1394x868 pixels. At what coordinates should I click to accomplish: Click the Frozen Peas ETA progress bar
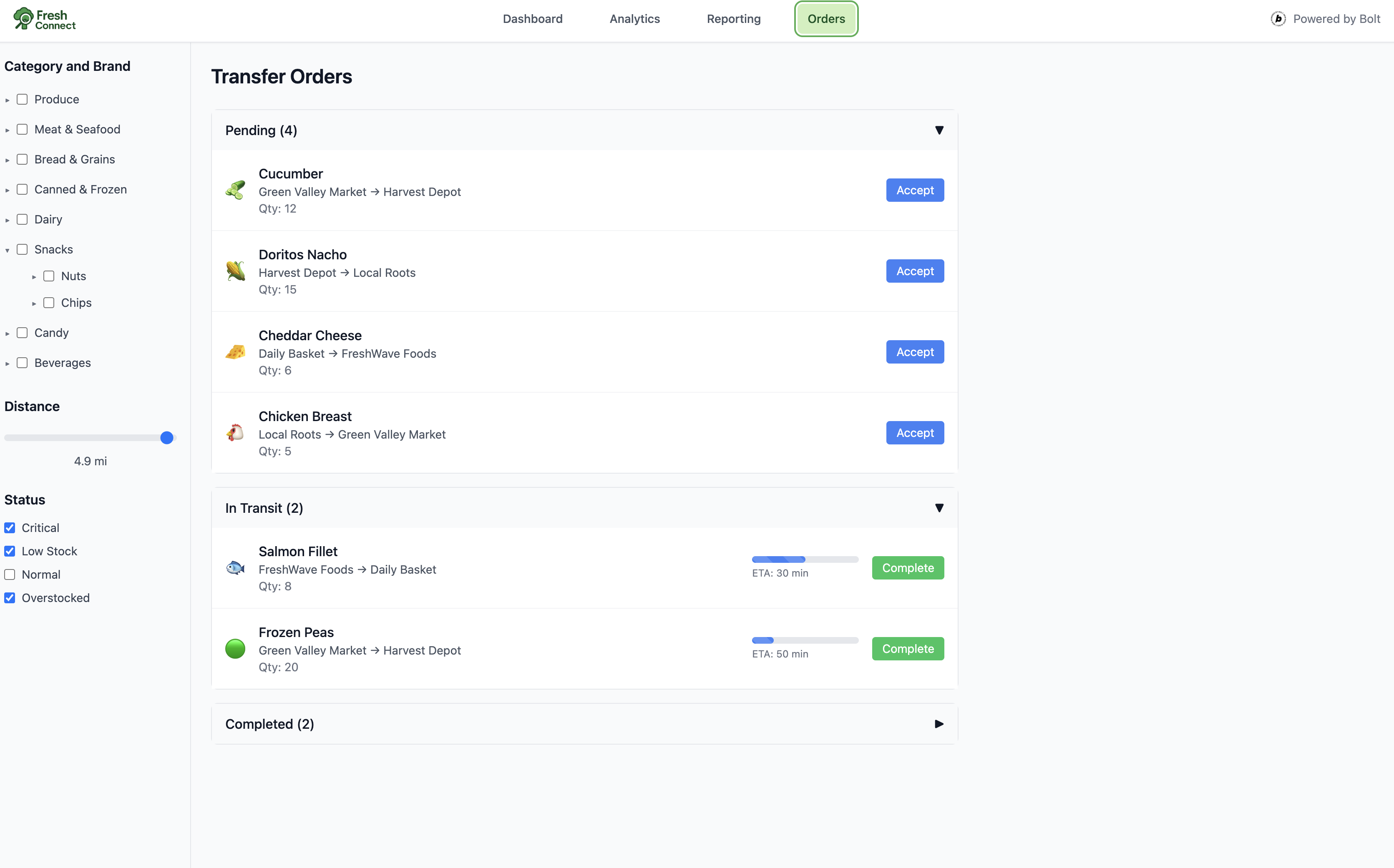pyautogui.click(x=805, y=640)
